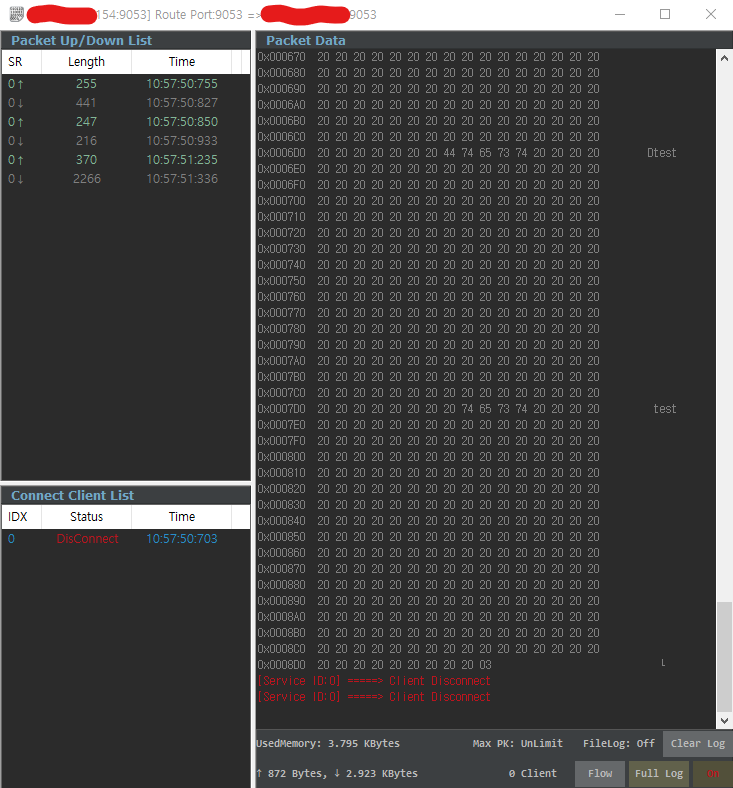This screenshot has width=733, height=788.
Task: Select packet row with length 441
Action: [126, 103]
